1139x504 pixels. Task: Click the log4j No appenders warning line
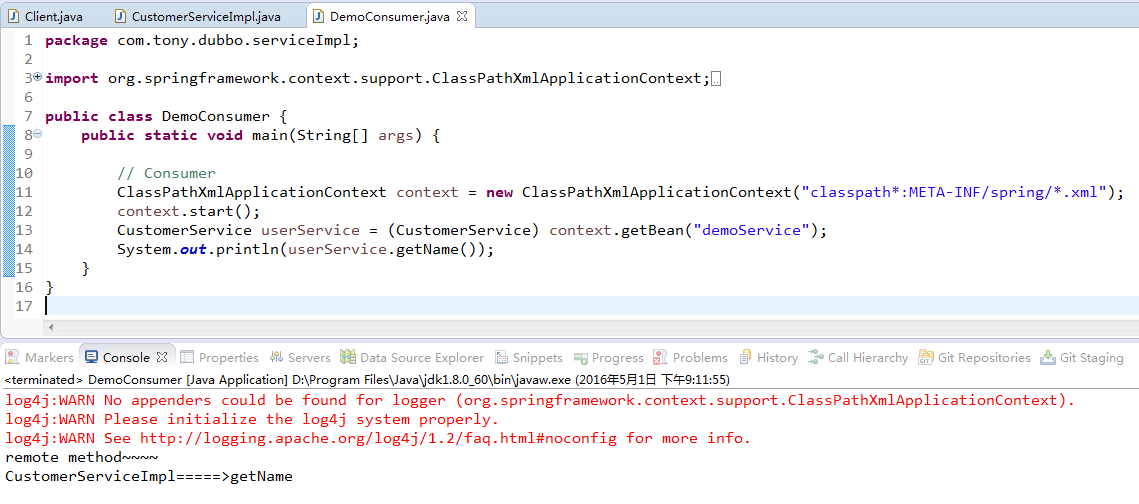click(x=540, y=400)
